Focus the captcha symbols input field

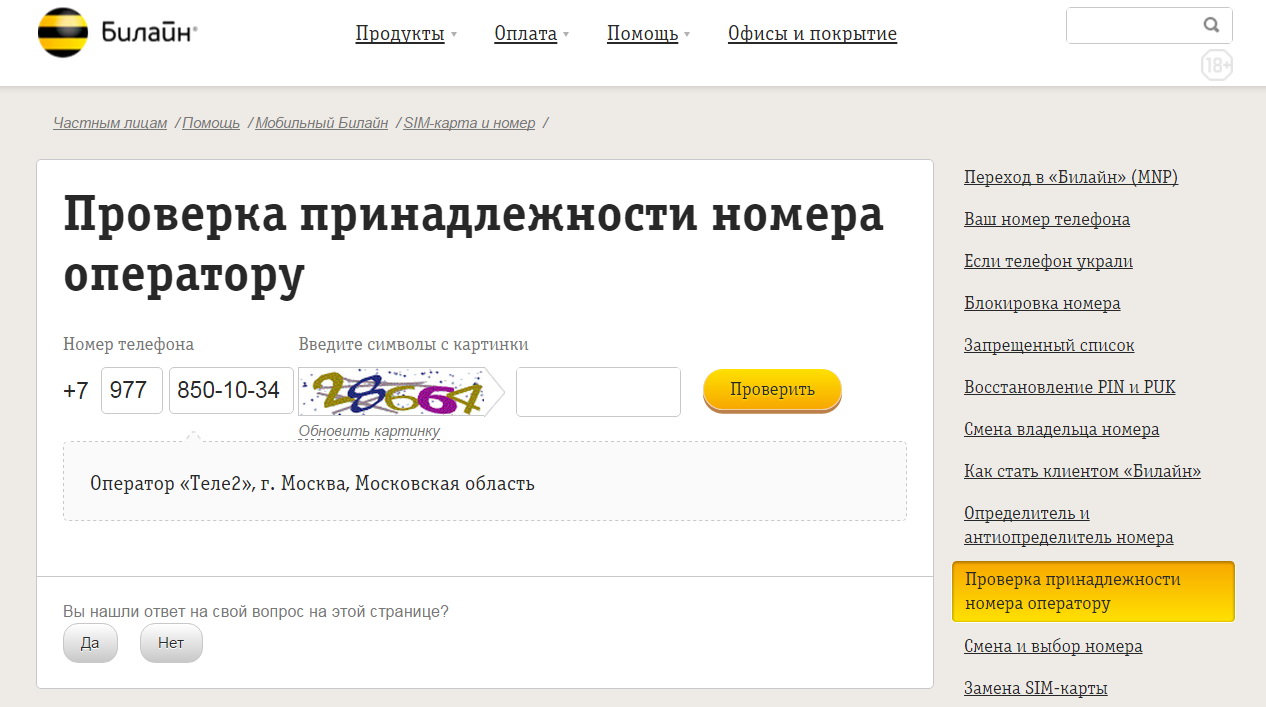pyautogui.click(x=598, y=392)
